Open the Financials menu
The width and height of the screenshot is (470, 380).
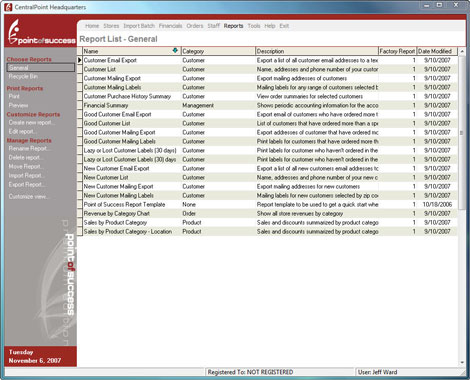pyautogui.click(x=170, y=26)
